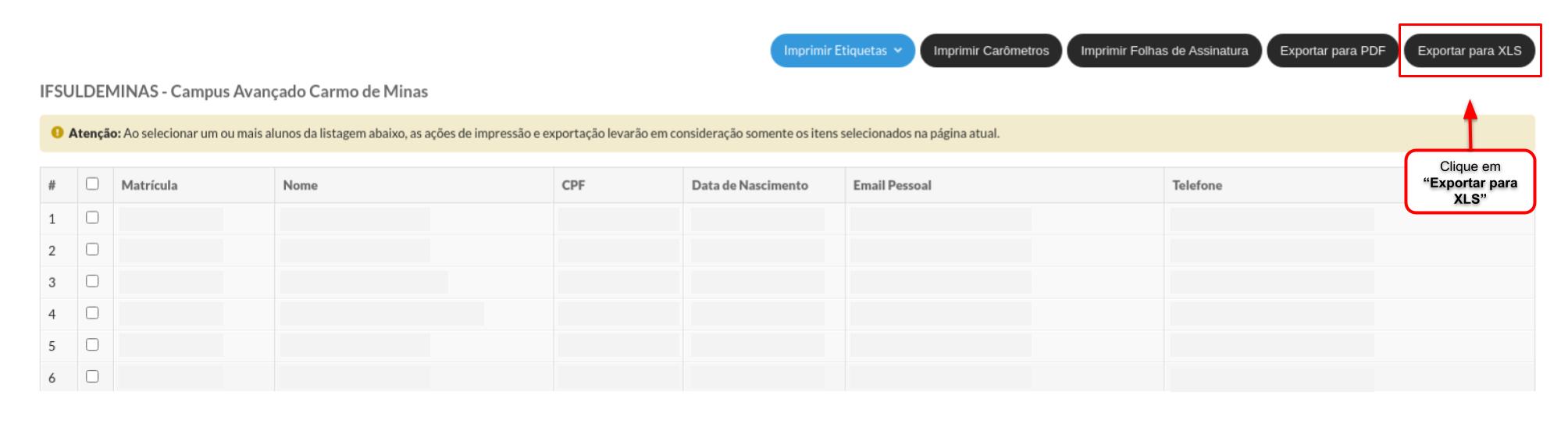Click the Matrícula column header

(x=149, y=186)
